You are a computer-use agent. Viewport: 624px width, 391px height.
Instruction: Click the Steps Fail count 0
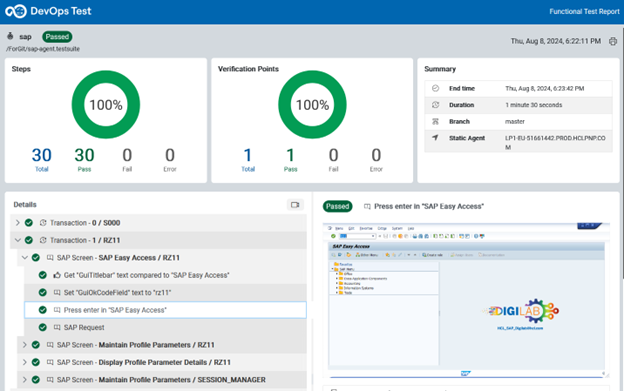point(127,155)
